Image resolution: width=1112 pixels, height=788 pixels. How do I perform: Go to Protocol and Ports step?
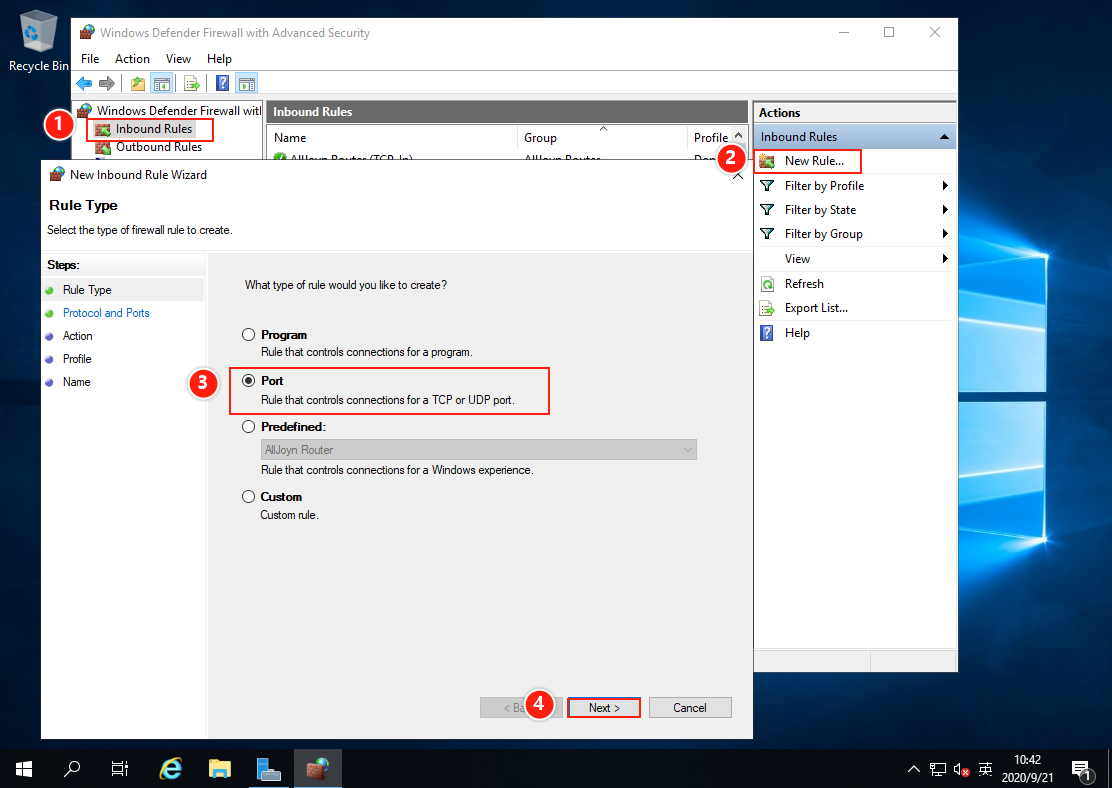click(106, 313)
